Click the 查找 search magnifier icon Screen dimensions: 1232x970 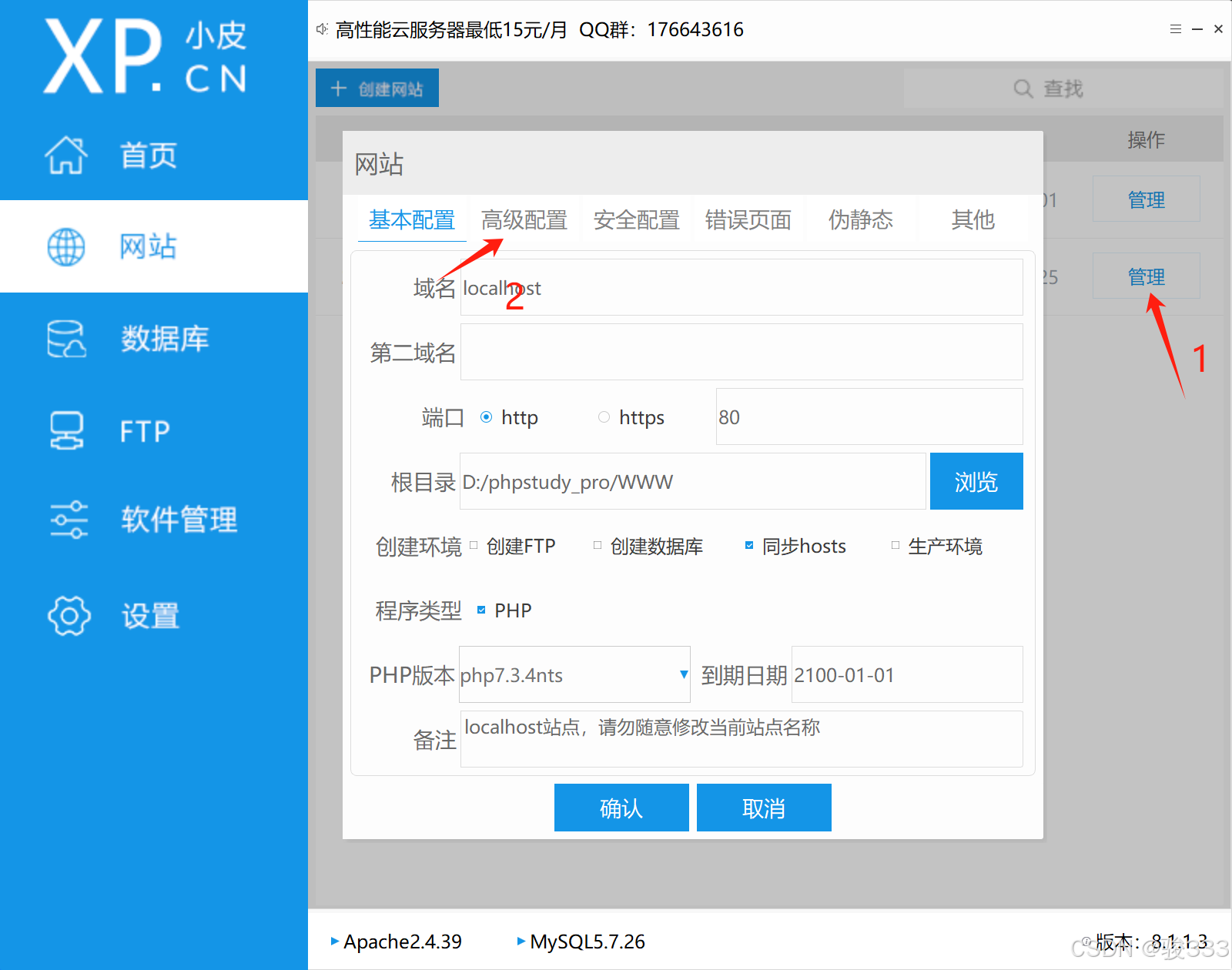[1023, 89]
